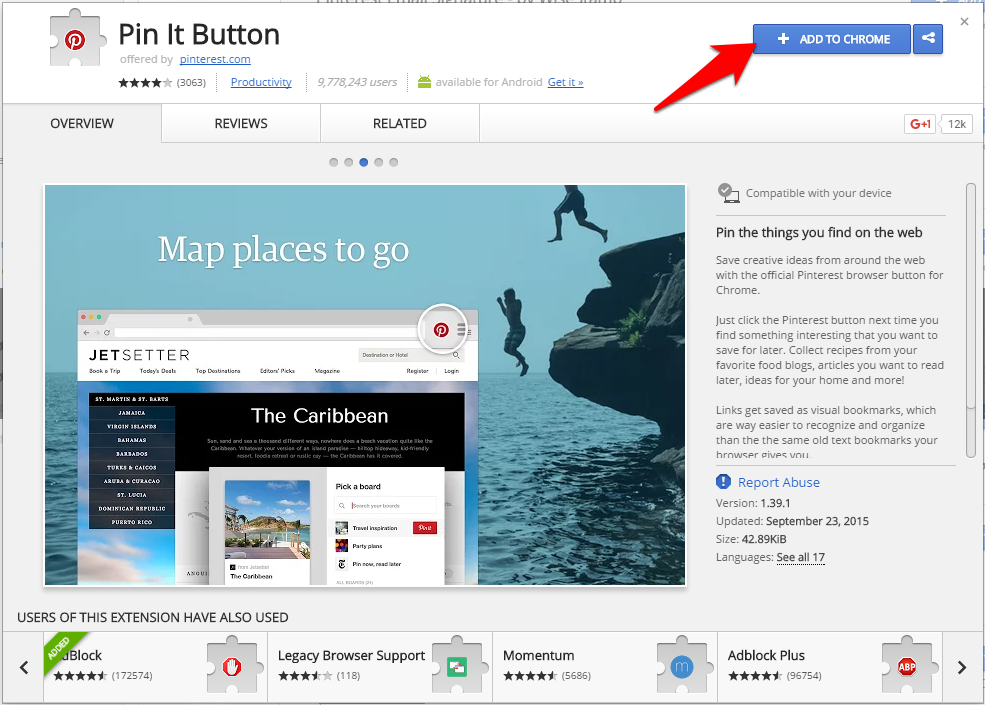The height and width of the screenshot is (705, 985).
Task: Open the Productivity category link
Action: click(x=261, y=82)
